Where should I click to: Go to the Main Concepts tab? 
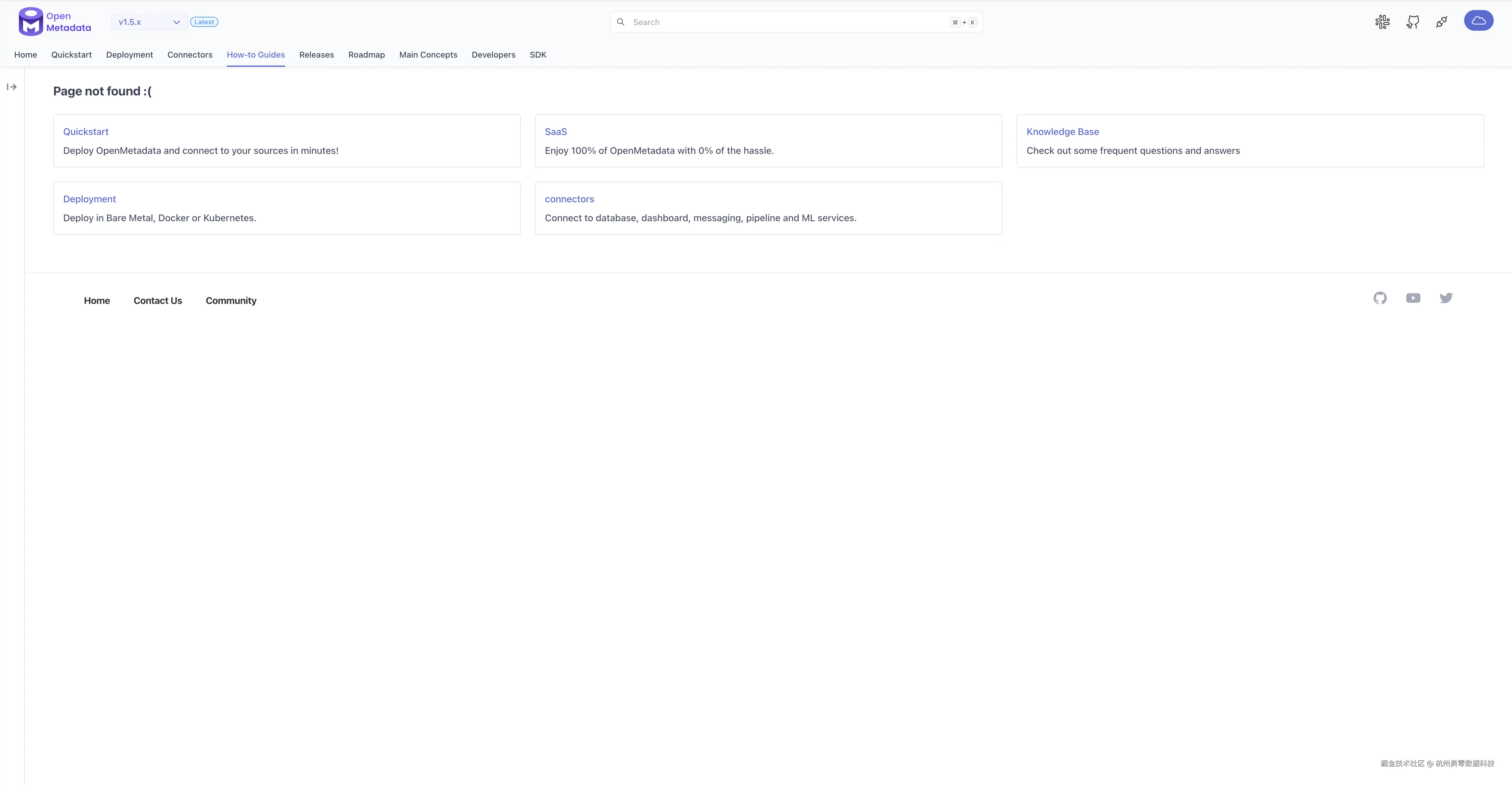click(428, 55)
